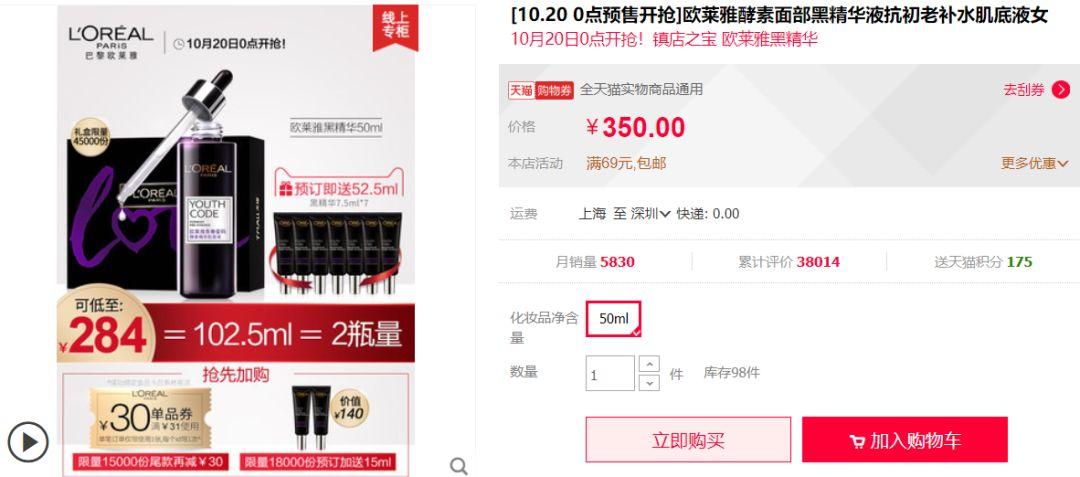Click the gift icon beside 预订即送52.5ml
Image resolution: width=1080 pixels, height=477 pixels.
285,188
